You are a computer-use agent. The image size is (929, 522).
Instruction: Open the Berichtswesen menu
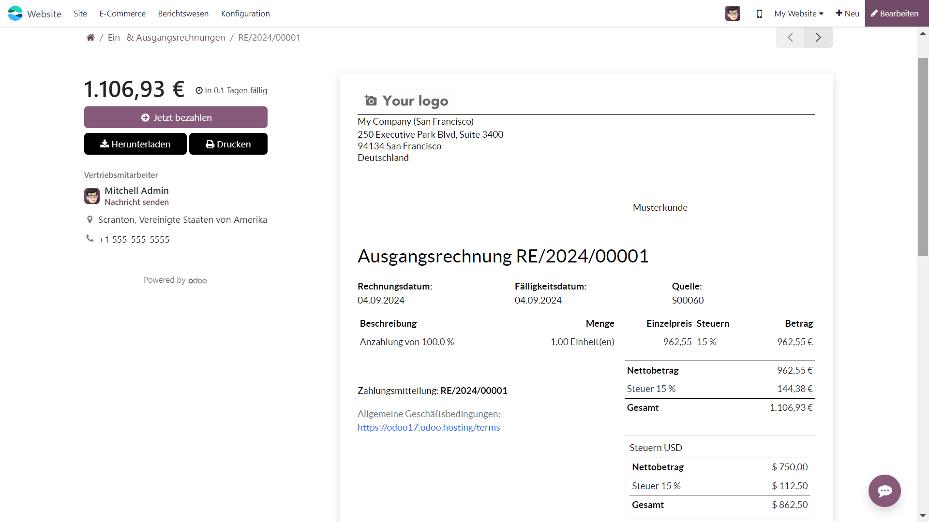coord(183,14)
